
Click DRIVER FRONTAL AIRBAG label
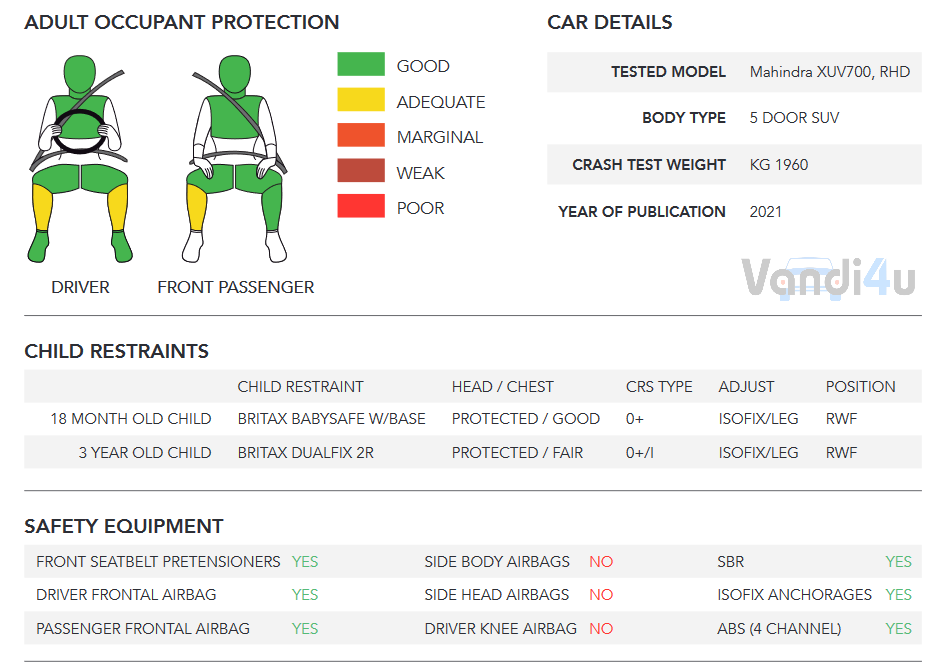(126, 595)
